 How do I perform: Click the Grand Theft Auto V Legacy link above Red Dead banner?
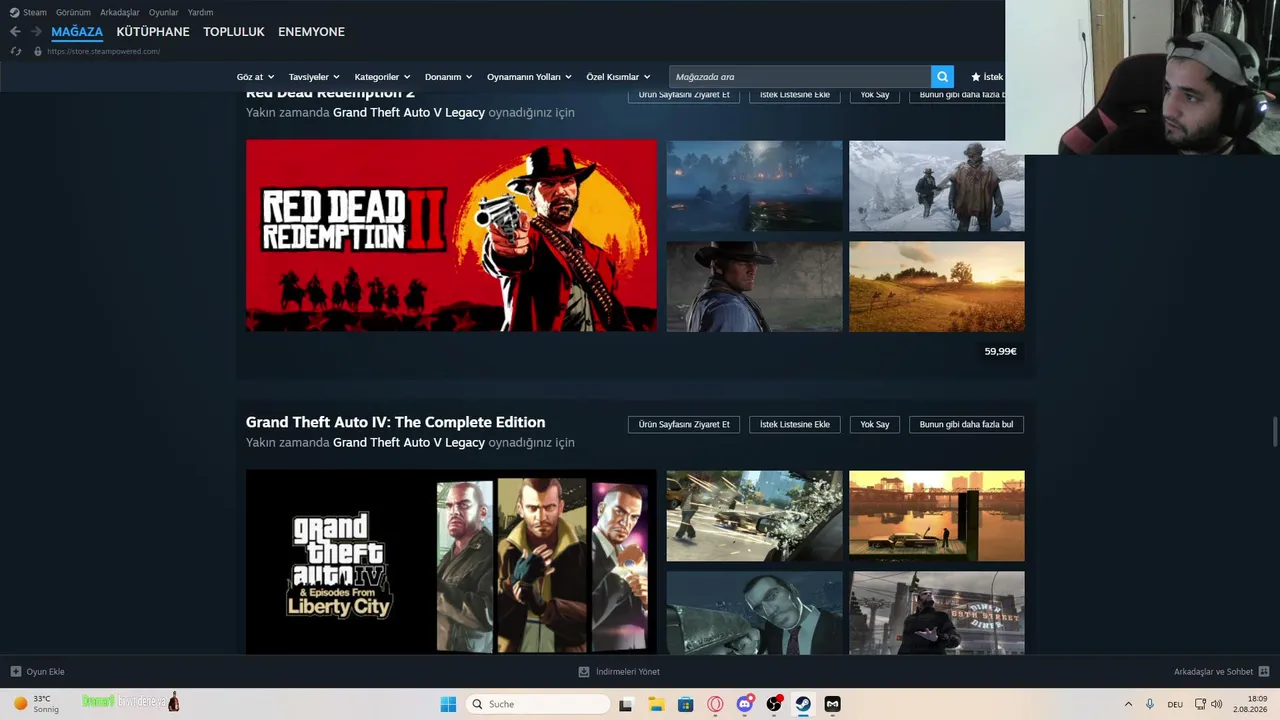tap(409, 112)
